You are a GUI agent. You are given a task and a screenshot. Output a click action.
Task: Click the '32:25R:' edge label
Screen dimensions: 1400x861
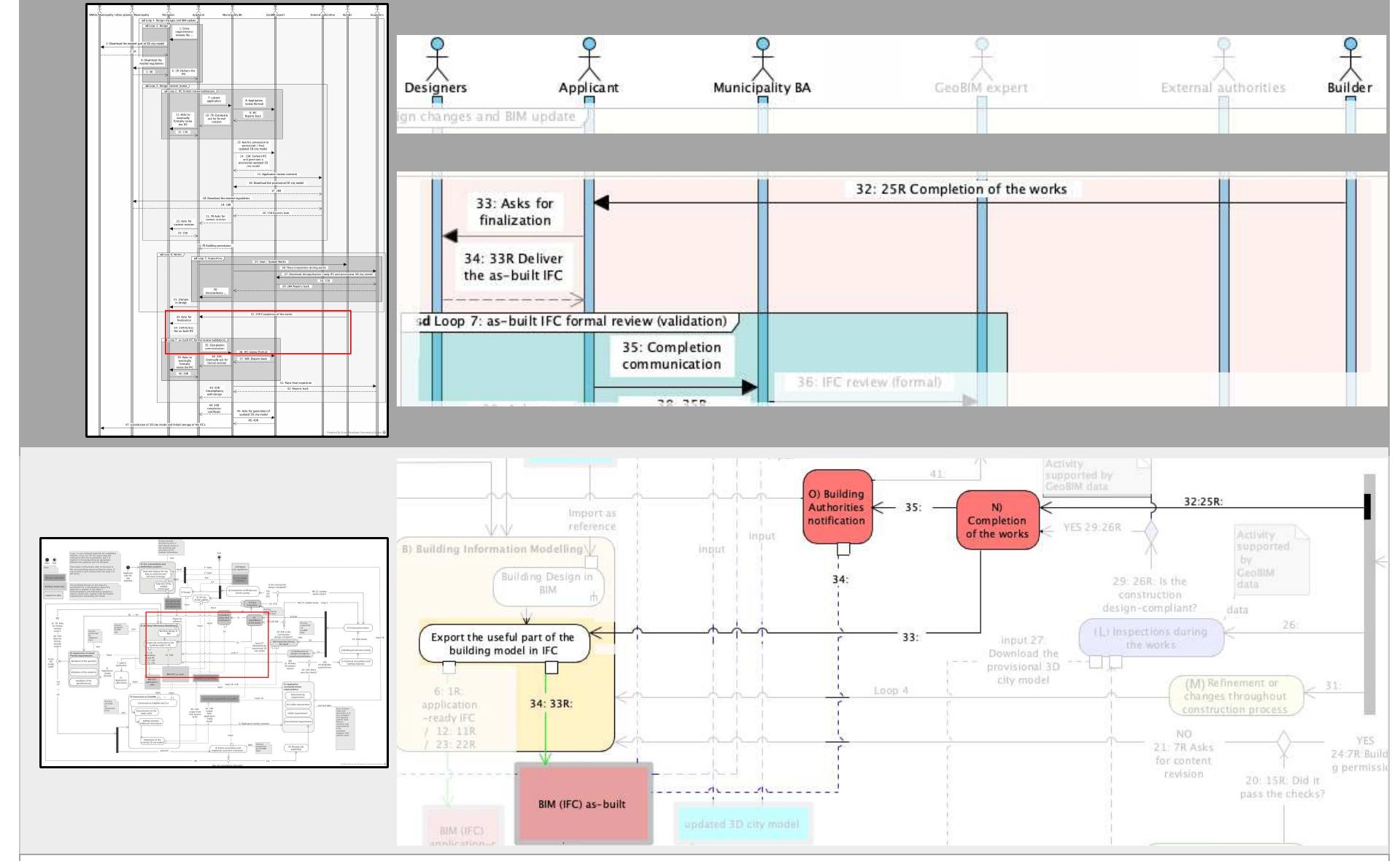(x=1202, y=501)
